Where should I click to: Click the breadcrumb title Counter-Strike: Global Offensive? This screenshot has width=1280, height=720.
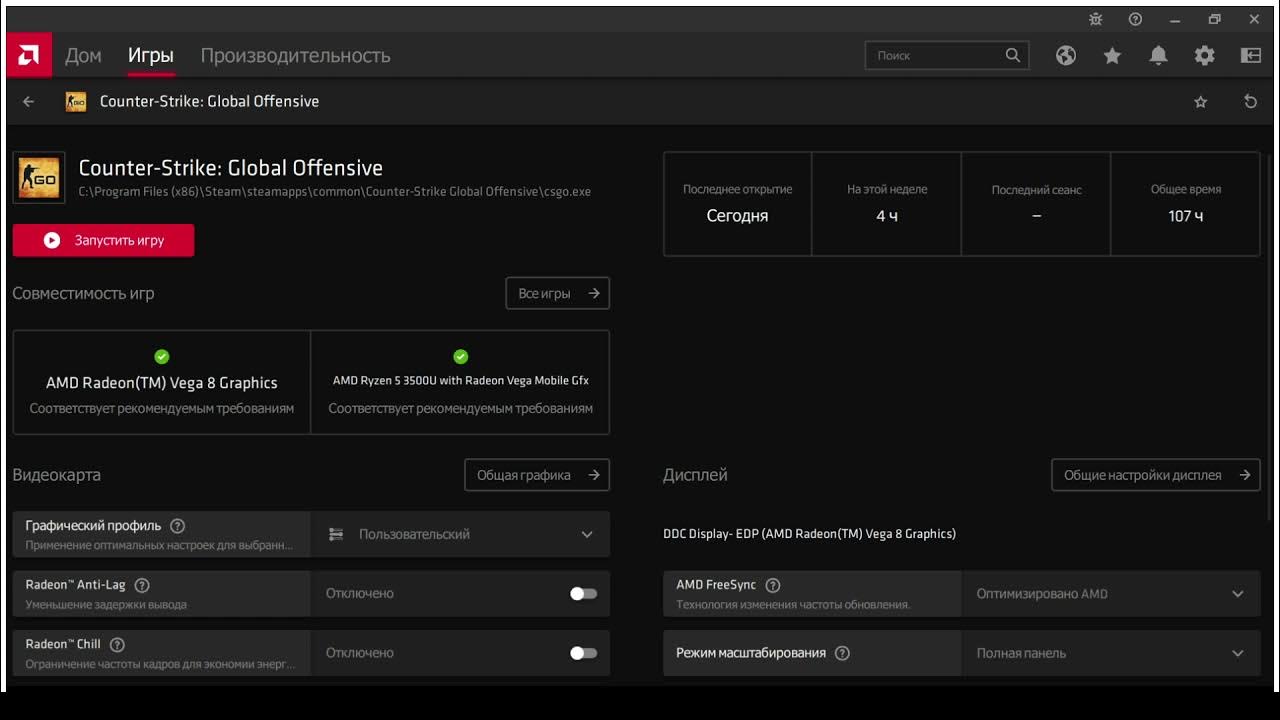pos(209,101)
